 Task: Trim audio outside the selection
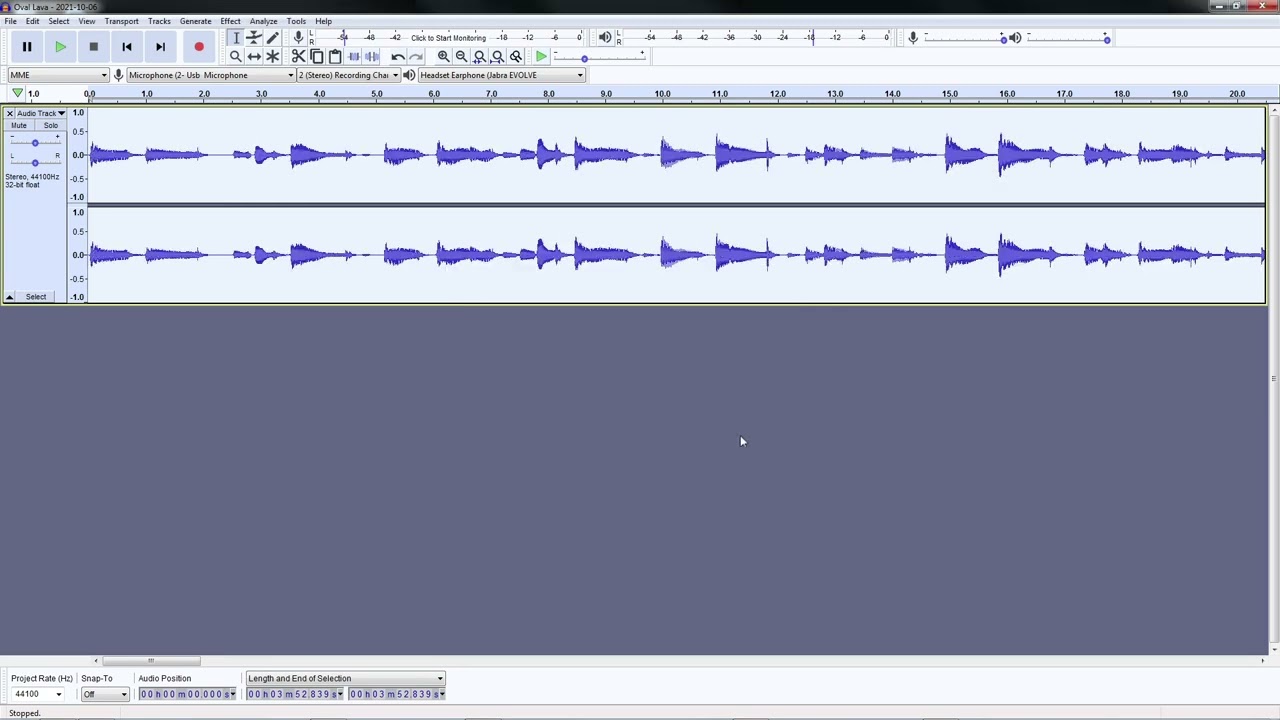[x=354, y=57]
